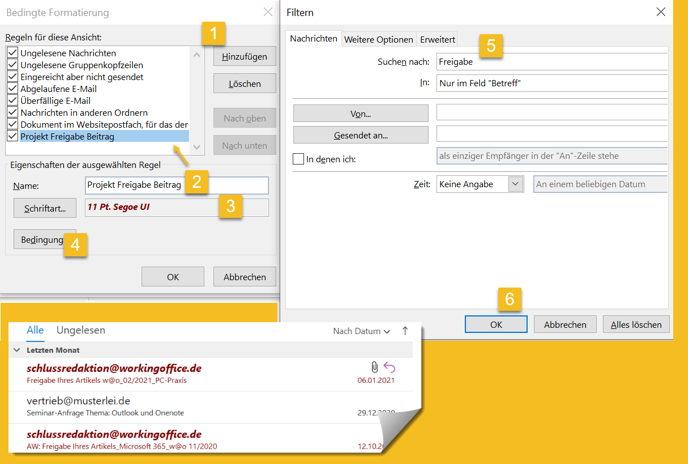Open the In field dropdown Nur im Feld Betreff
This screenshot has width=688, height=464.
552,83
